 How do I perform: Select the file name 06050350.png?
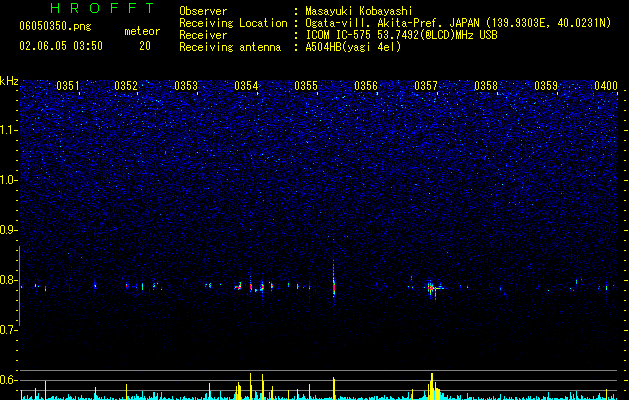[x=55, y=27]
